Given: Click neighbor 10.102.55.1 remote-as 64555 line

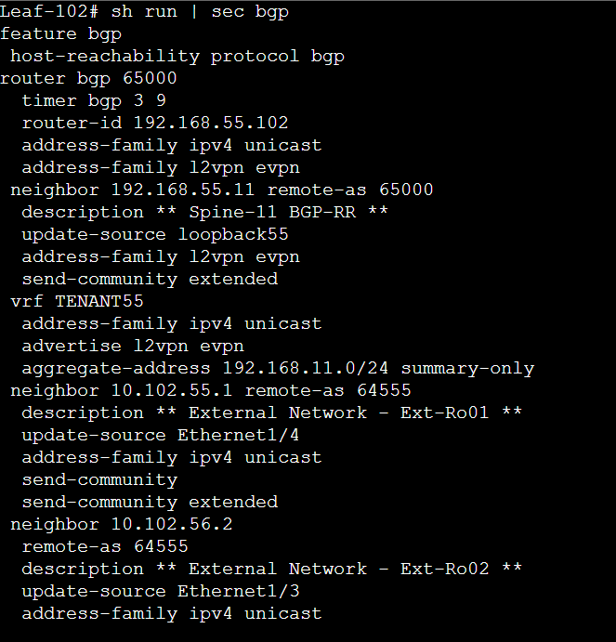Looking at the screenshot, I should [x=211, y=391].
